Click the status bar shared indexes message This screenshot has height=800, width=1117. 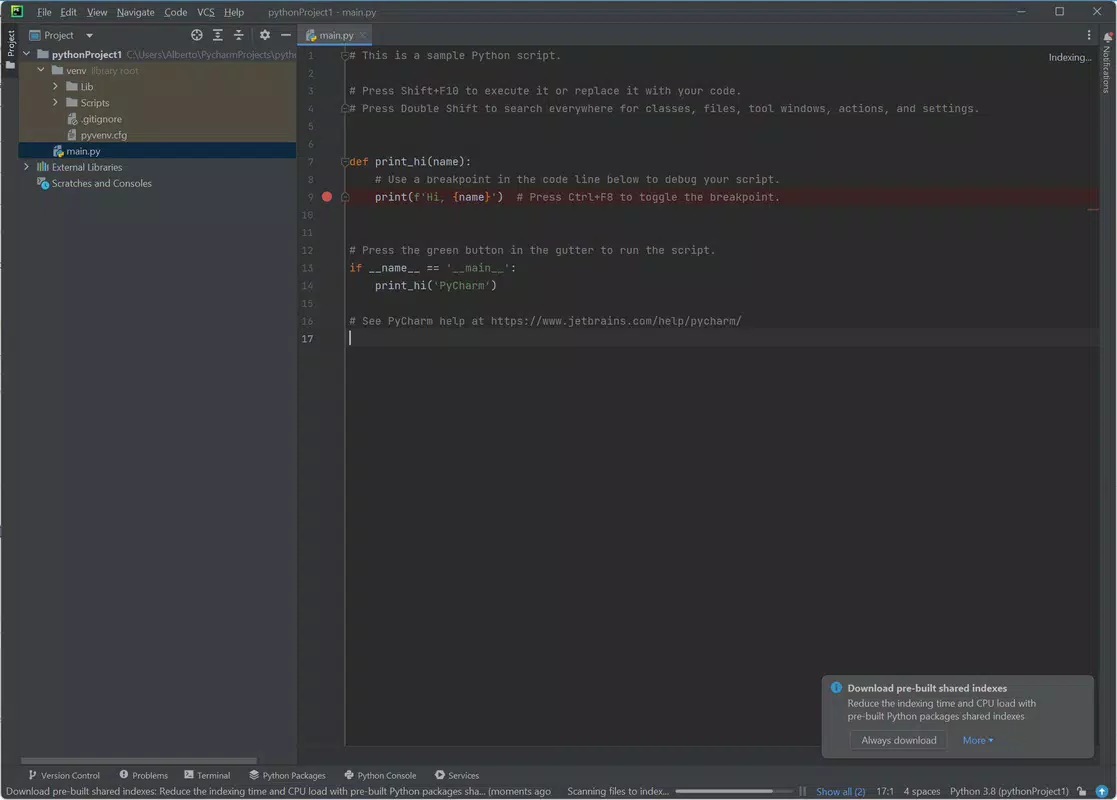pos(278,791)
